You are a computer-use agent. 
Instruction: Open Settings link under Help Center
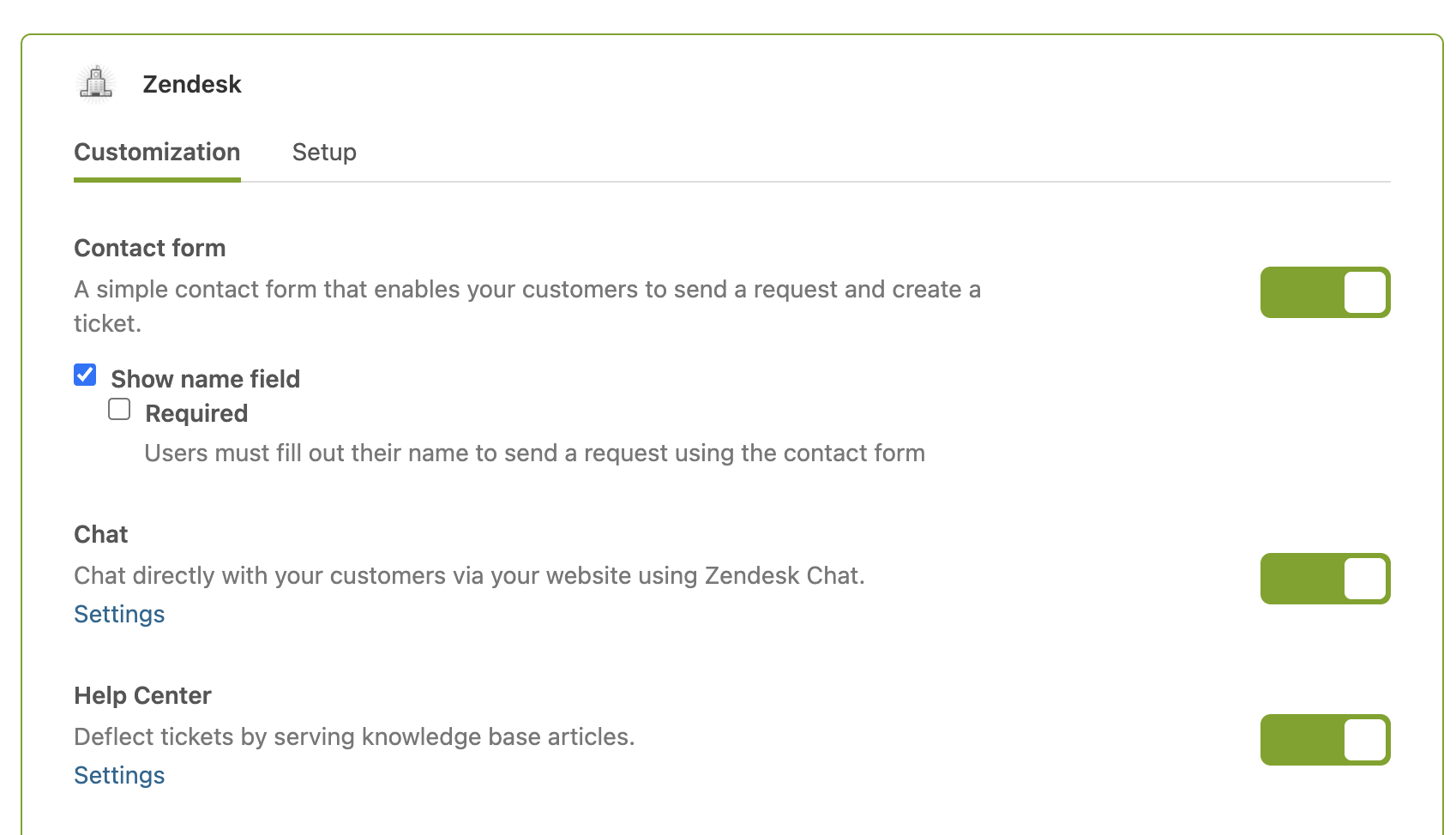[119, 775]
